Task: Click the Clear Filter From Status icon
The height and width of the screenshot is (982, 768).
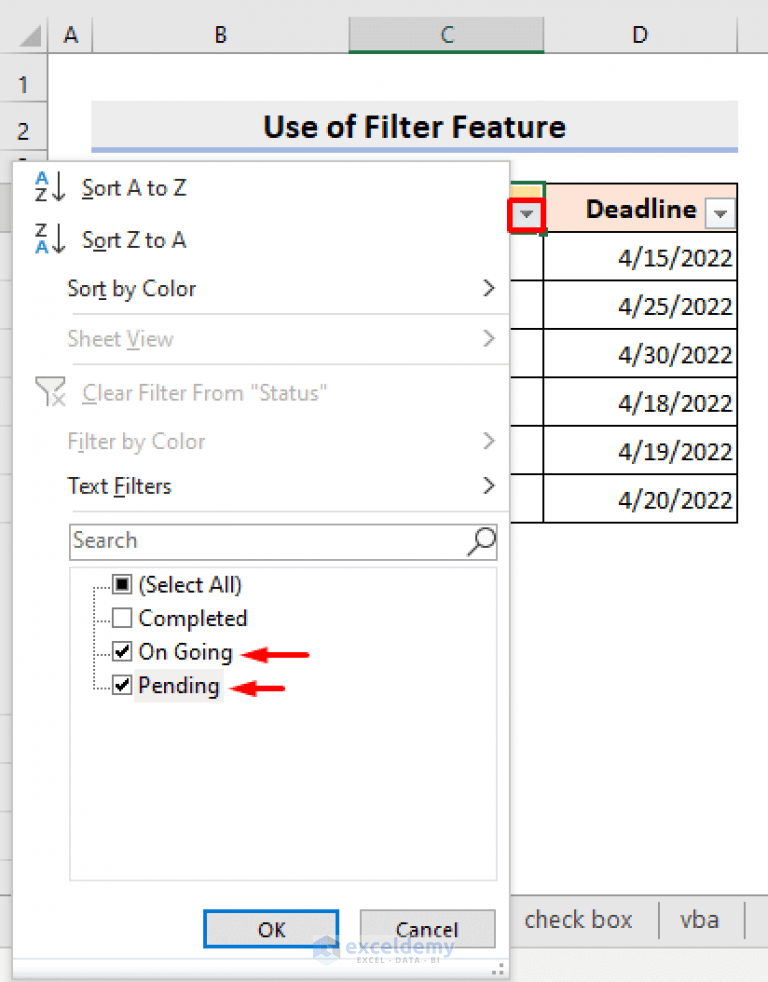Action: 50,392
